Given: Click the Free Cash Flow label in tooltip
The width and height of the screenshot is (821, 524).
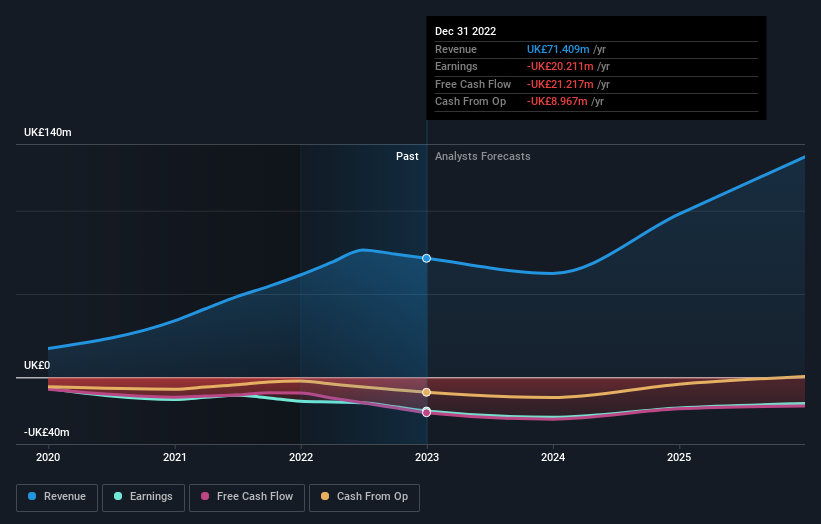Looking at the screenshot, I should [473, 84].
